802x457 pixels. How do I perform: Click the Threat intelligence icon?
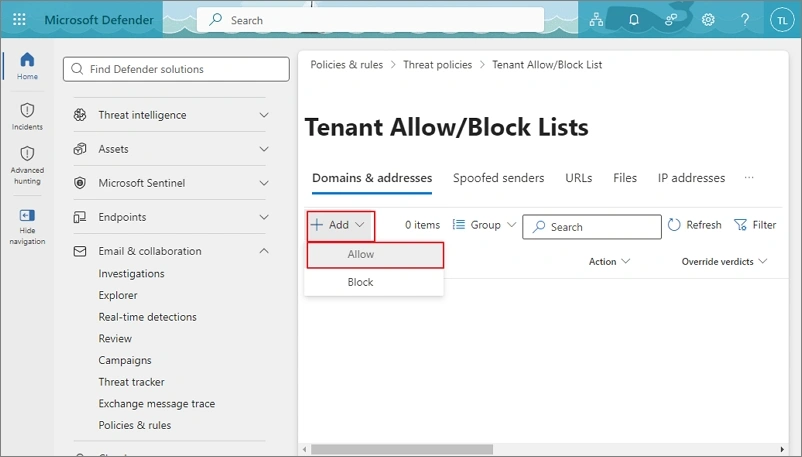(80, 115)
